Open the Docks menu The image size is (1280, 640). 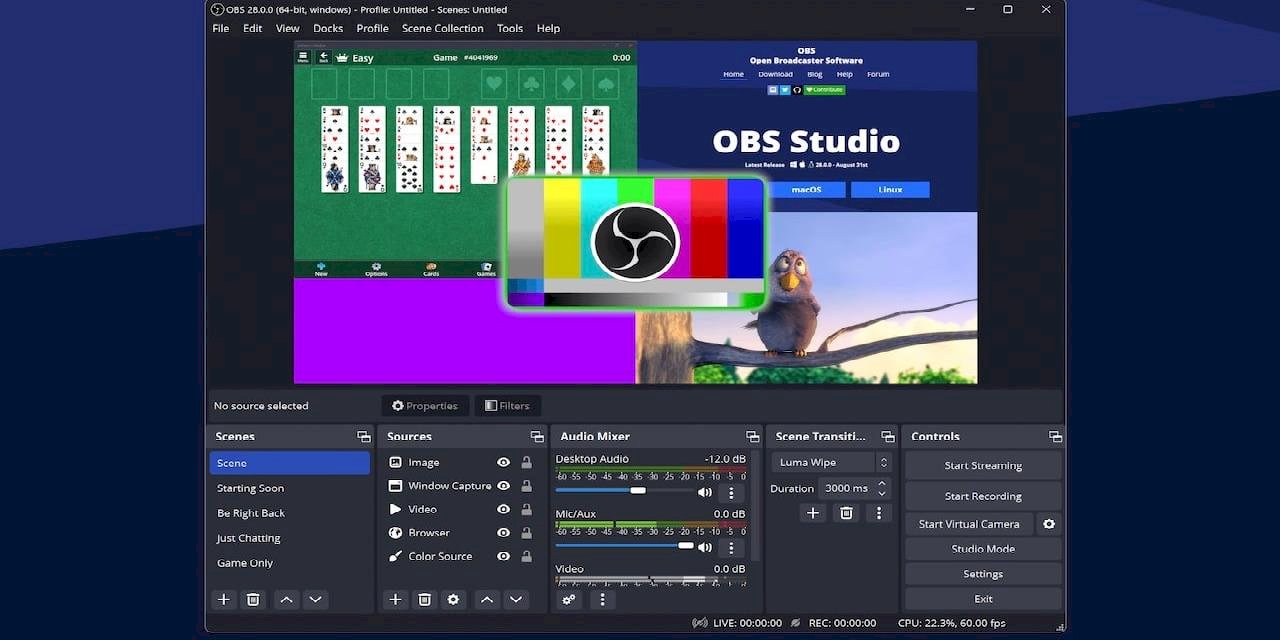328,28
